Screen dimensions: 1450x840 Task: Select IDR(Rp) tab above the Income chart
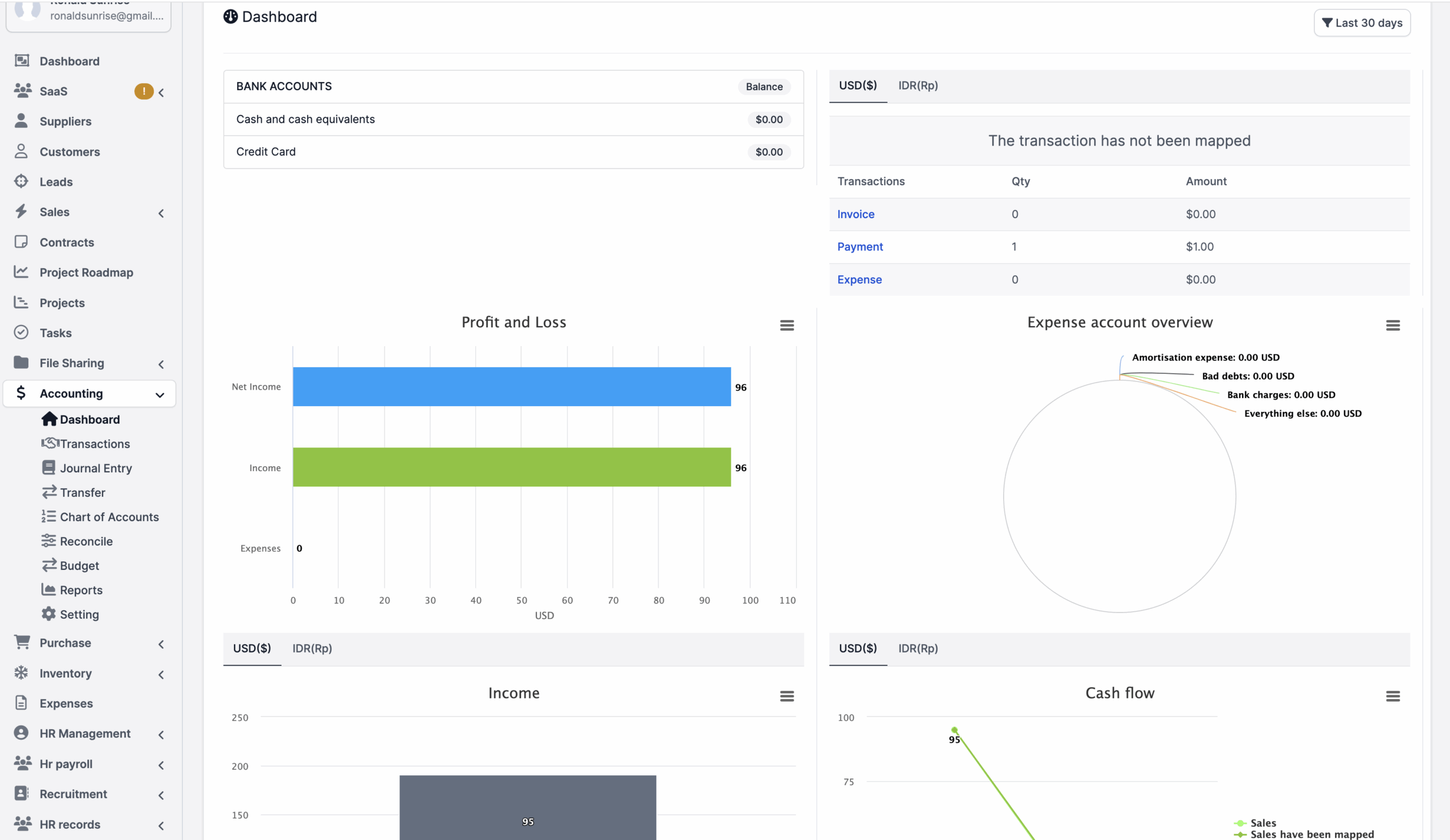click(312, 649)
